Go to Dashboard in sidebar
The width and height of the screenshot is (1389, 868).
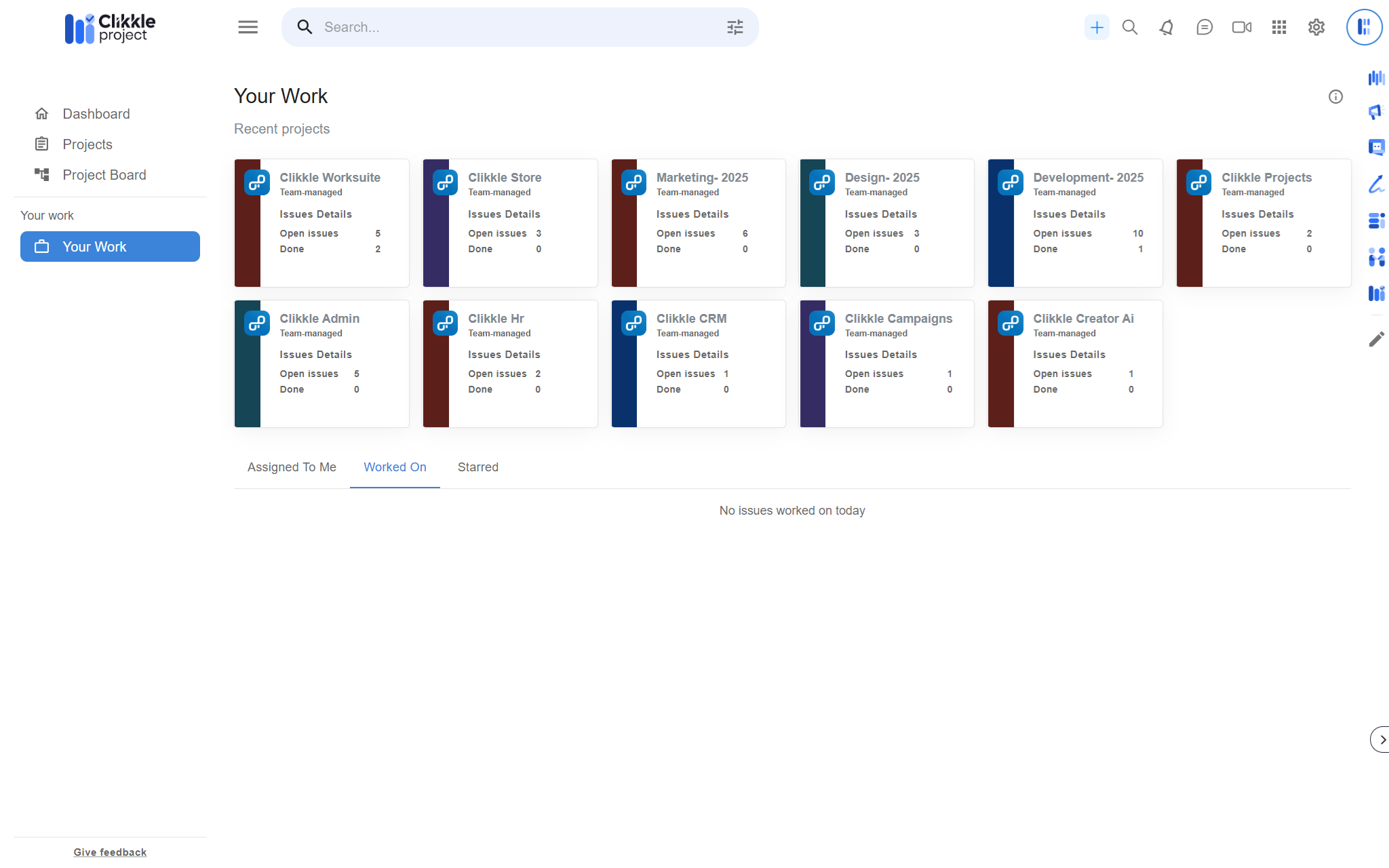(96, 114)
